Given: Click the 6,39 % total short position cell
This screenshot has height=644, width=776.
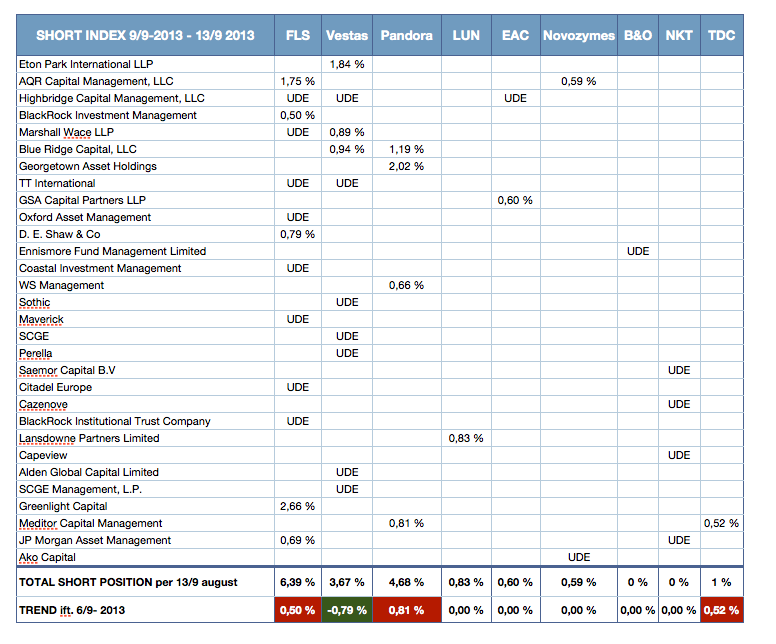Looking at the screenshot, I should [298, 583].
